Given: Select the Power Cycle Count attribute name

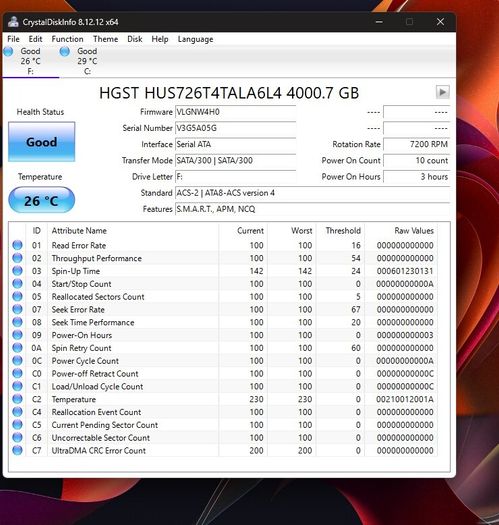Looking at the screenshot, I should pos(85,361).
